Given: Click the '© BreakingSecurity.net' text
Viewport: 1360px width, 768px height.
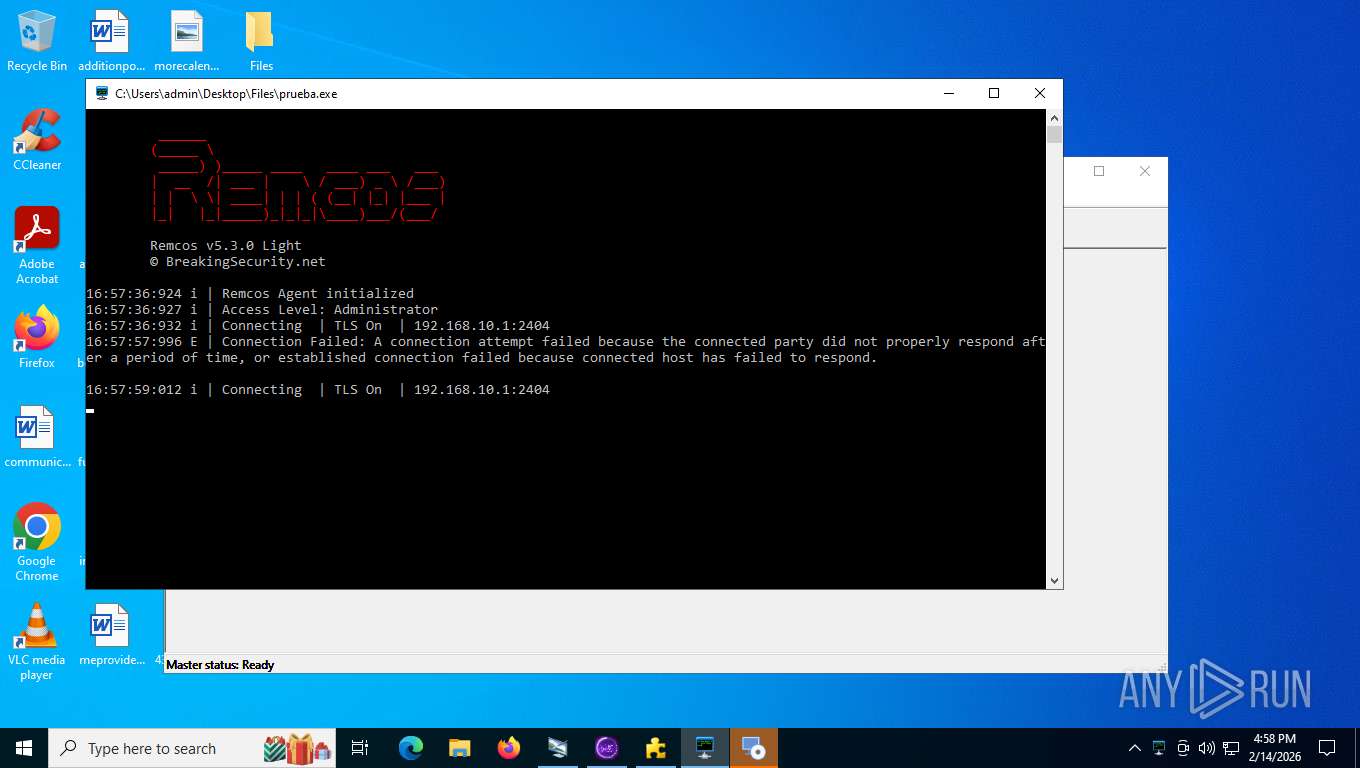Looking at the screenshot, I should [238, 261].
